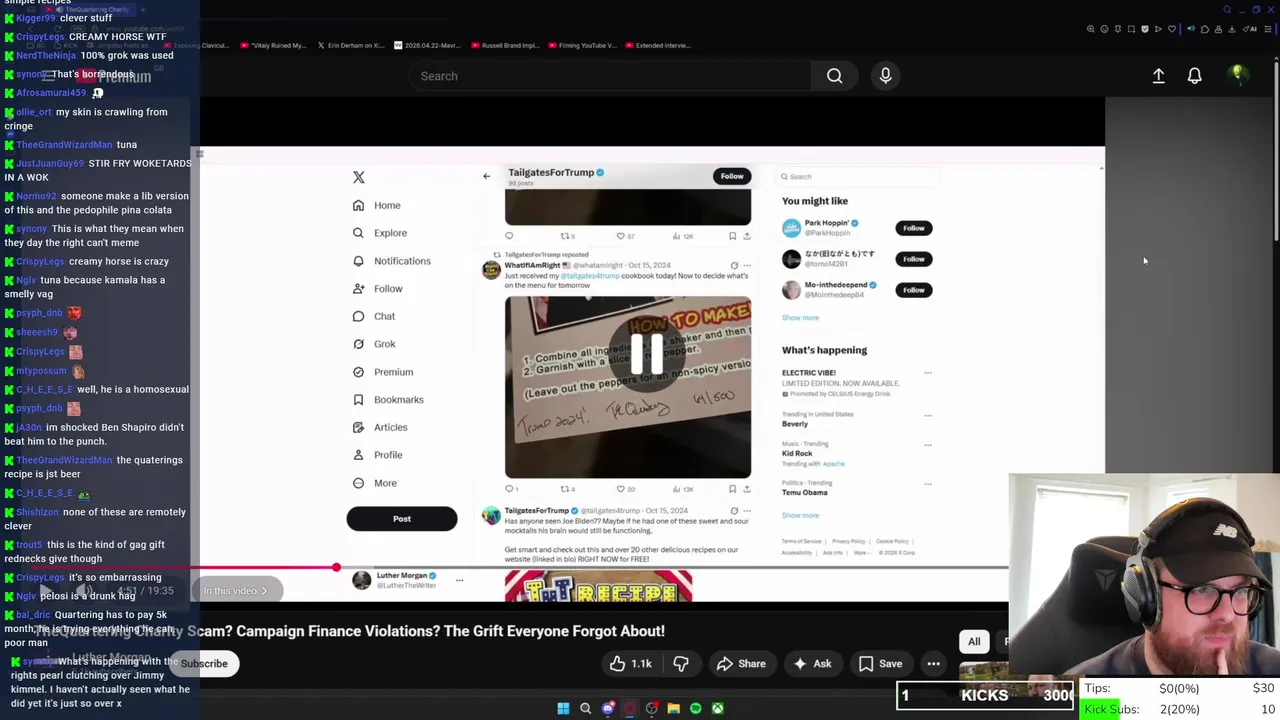
Task: Open Spotify from the taskbar
Action: click(695, 709)
